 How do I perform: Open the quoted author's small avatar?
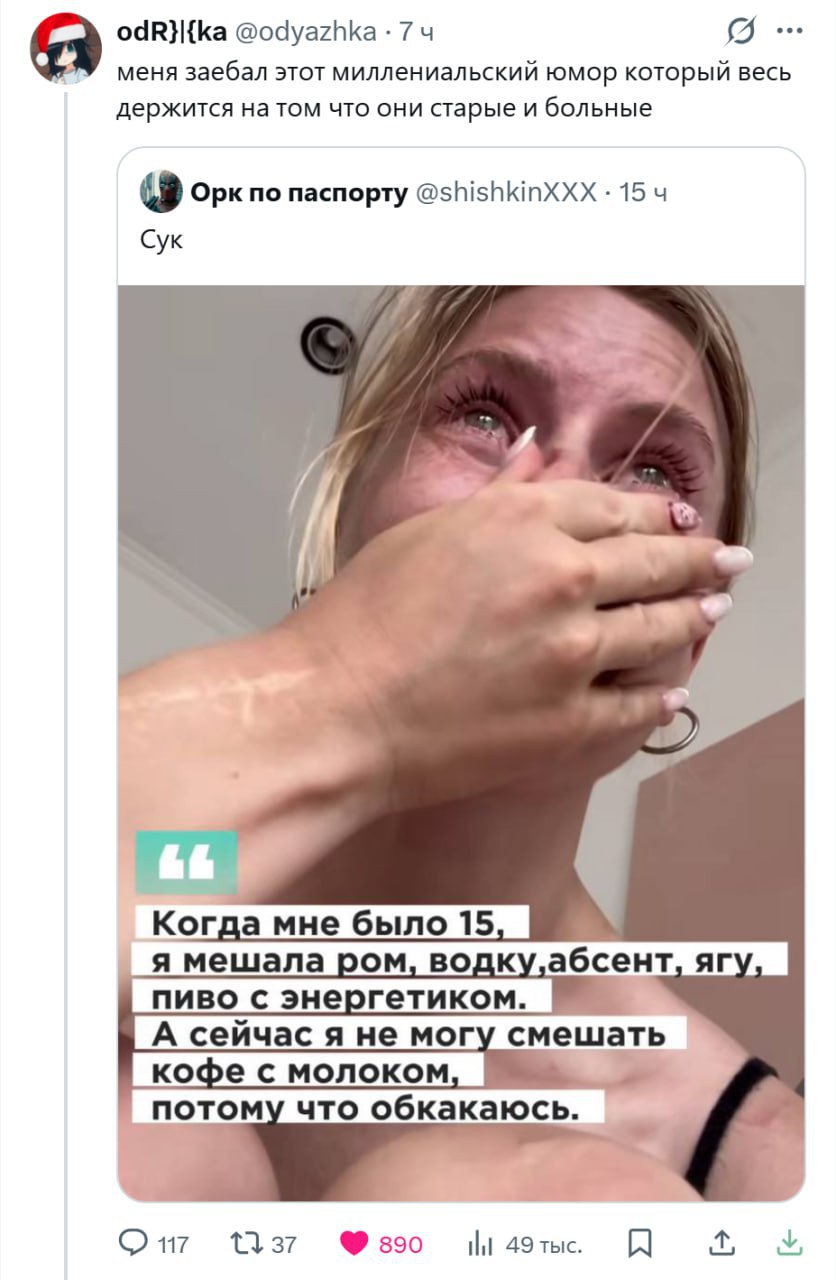coord(161,191)
